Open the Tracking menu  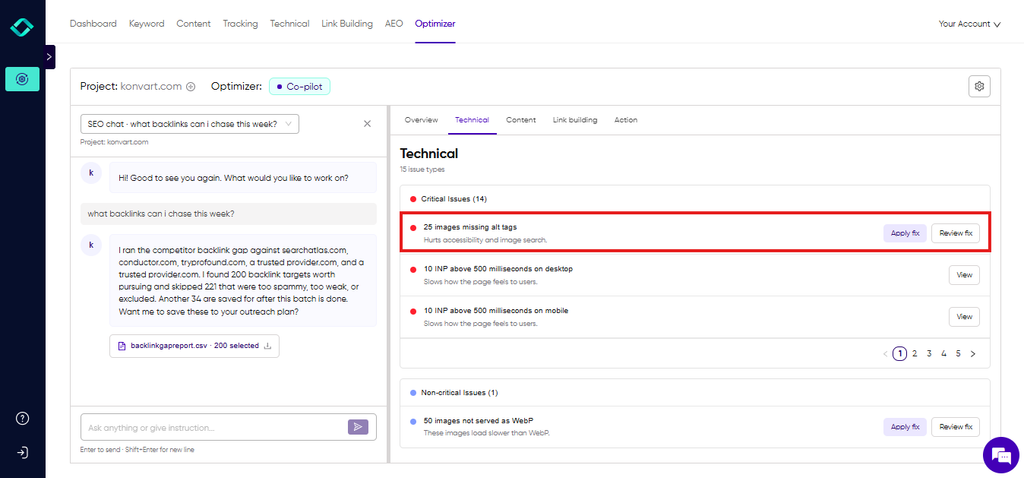pyautogui.click(x=240, y=24)
